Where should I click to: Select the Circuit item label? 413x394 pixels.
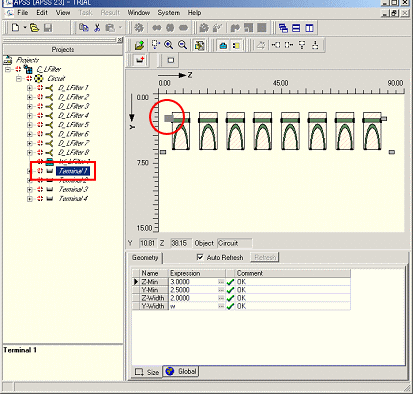(56, 79)
